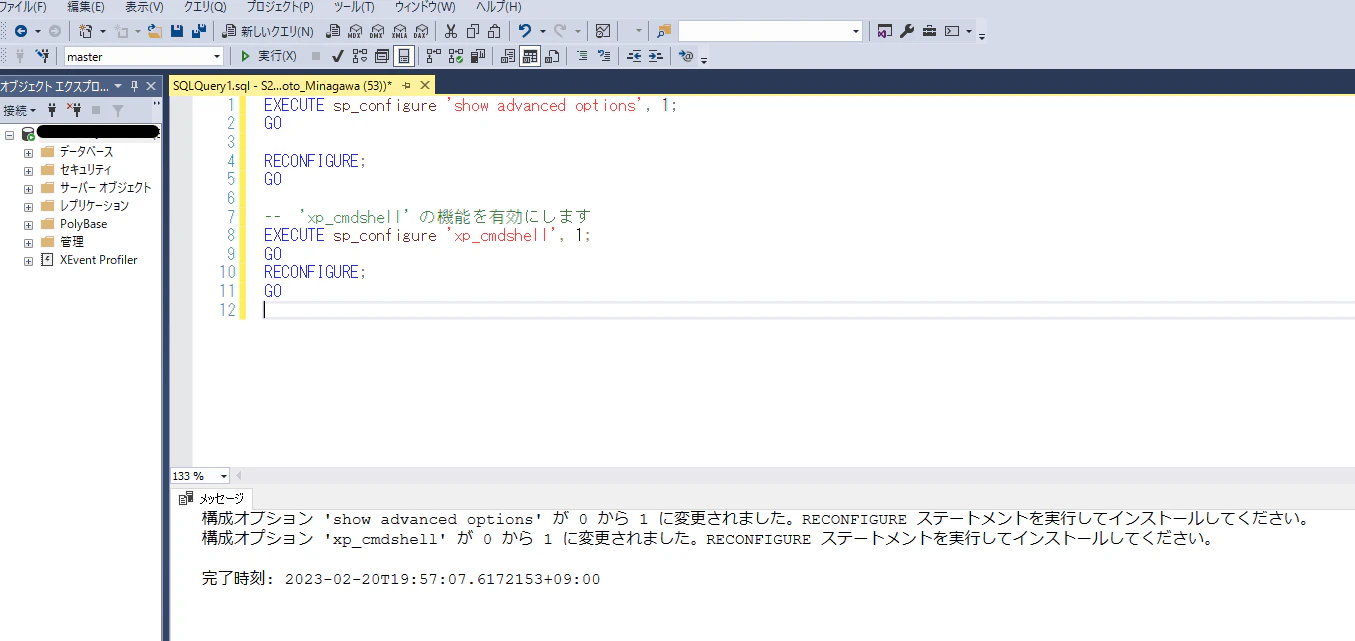Viewport: 1355px width, 641px height.
Task: Expand the PolyBase folder node
Action: click(28, 224)
